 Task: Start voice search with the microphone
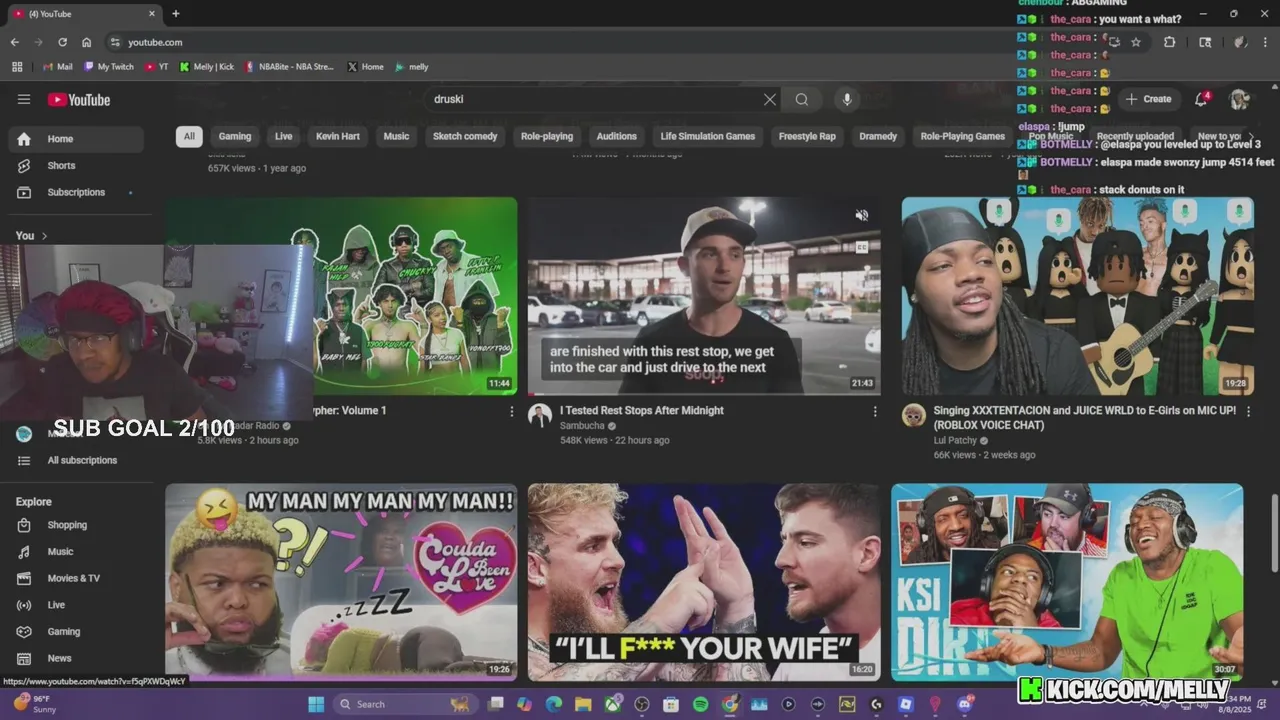coord(847,99)
